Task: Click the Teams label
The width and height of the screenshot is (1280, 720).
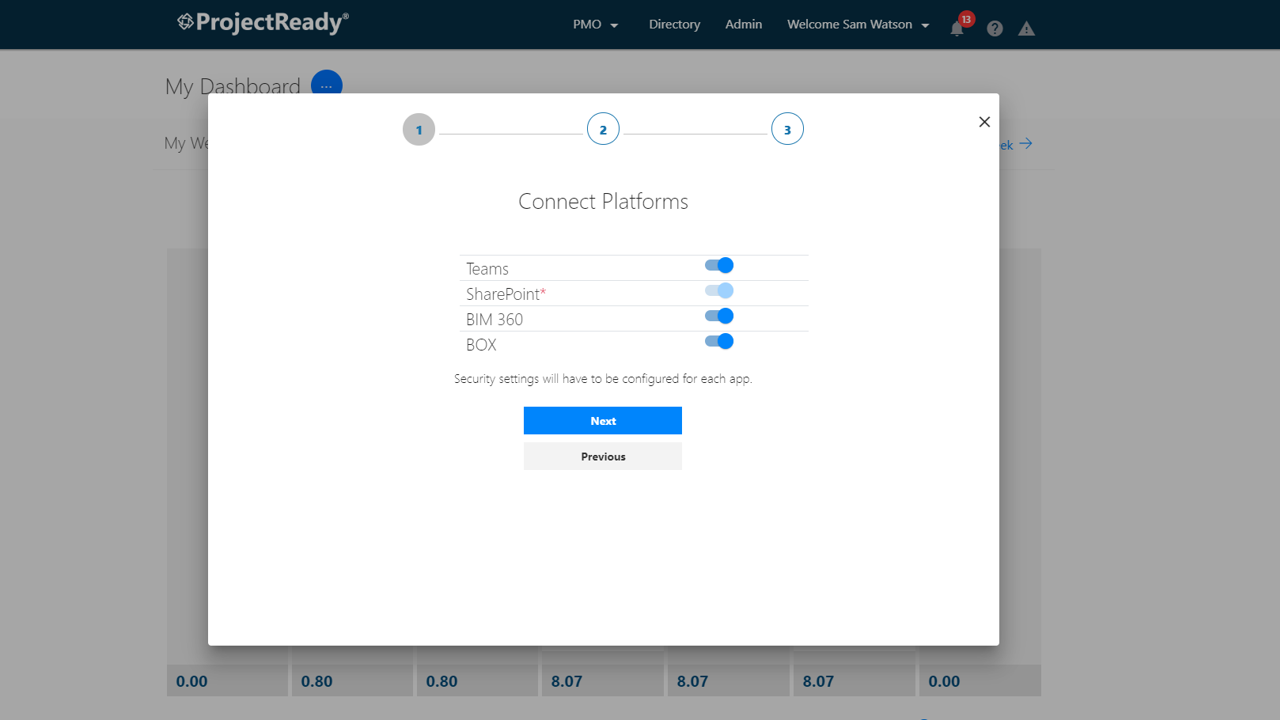Action: [x=487, y=269]
